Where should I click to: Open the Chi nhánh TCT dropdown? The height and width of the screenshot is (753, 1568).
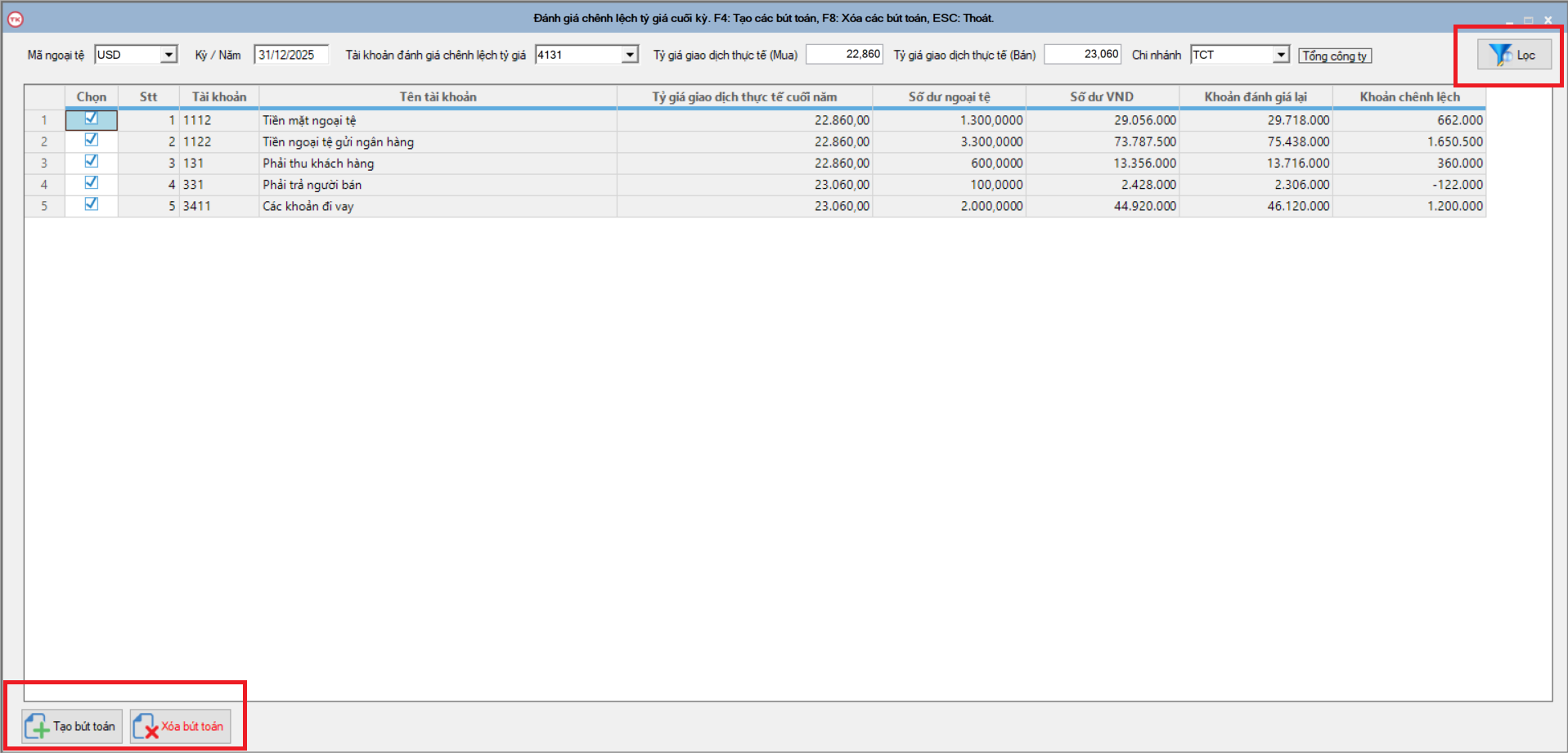[x=1281, y=55]
